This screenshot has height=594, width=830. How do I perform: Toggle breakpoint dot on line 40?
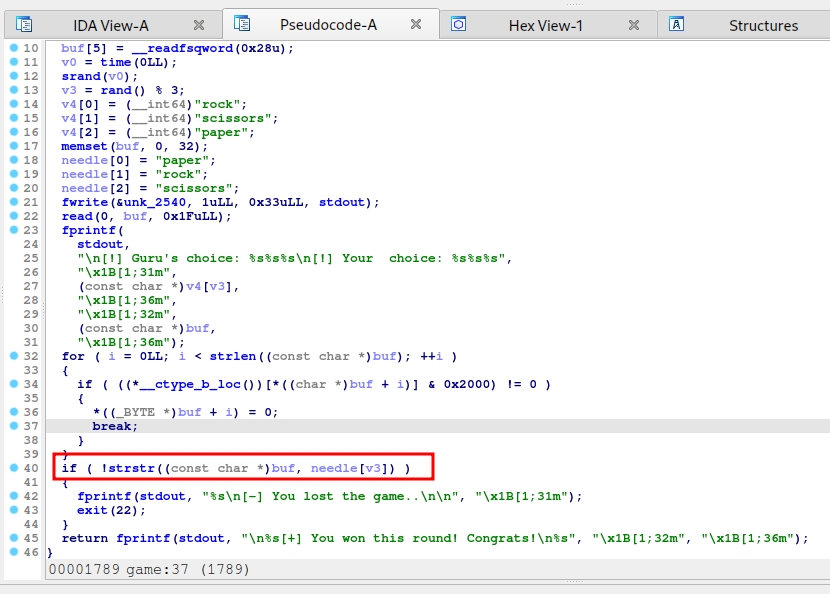[12, 468]
